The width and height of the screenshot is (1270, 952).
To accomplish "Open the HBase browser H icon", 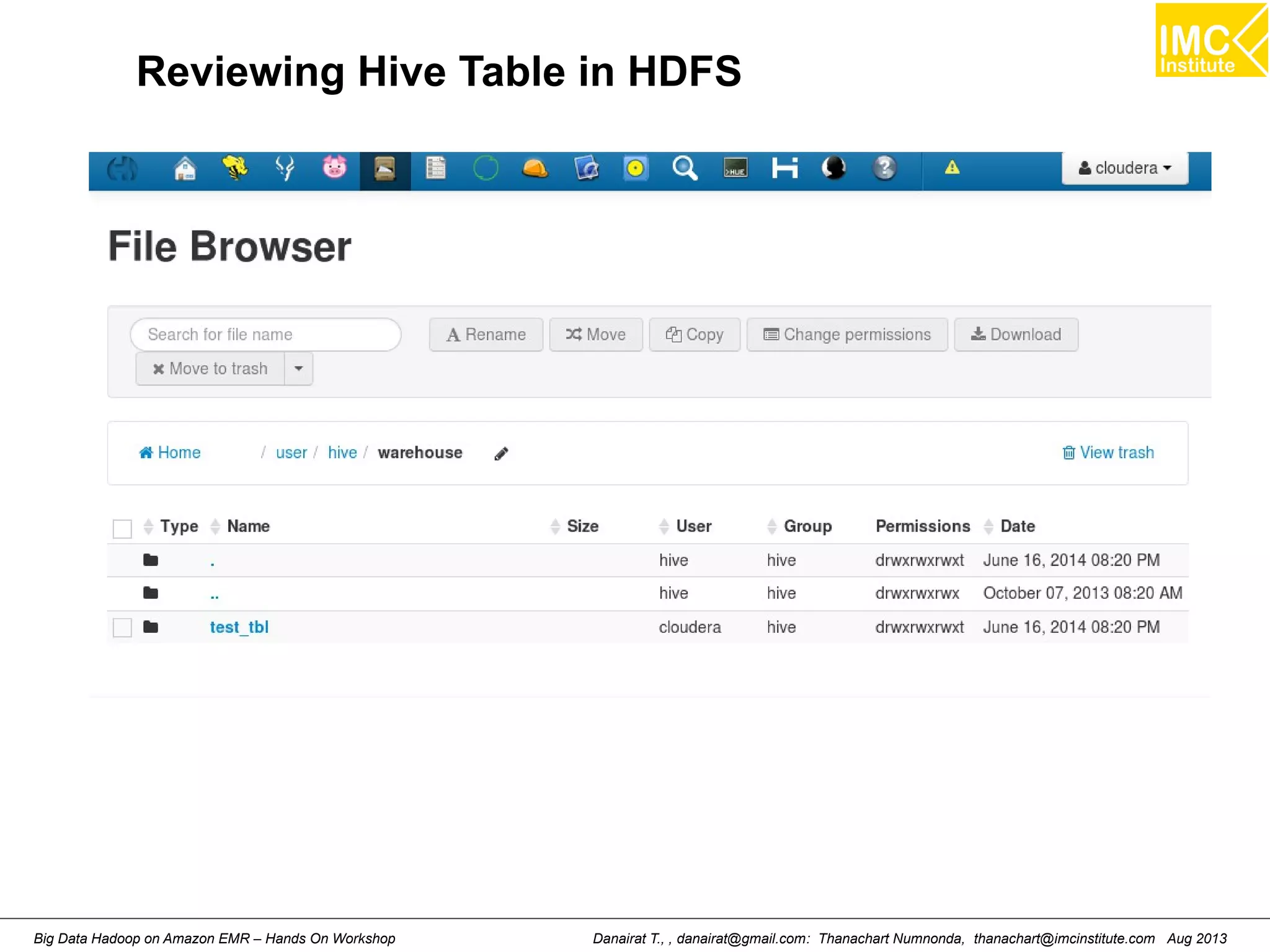I will click(784, 168).
